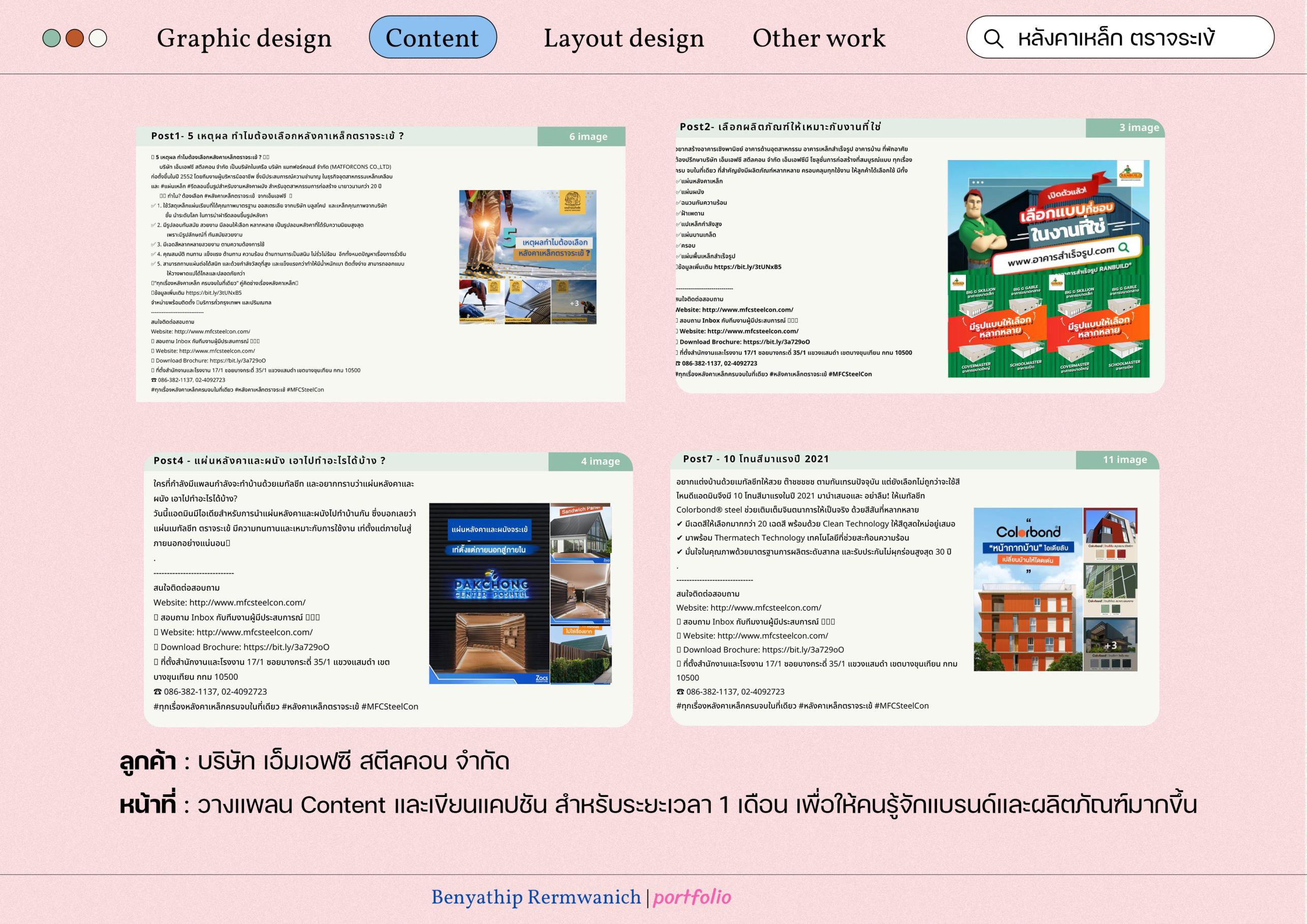Click the 3 image badge on Post2
This screenshot has width=1307, height=924.
(1138, 128)
